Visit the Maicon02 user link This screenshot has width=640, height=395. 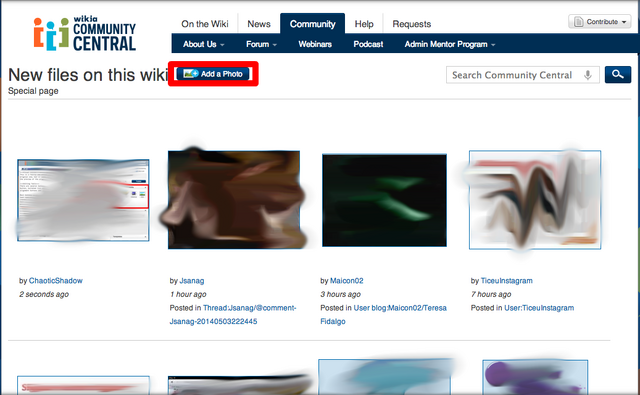(x=347, y=281)
